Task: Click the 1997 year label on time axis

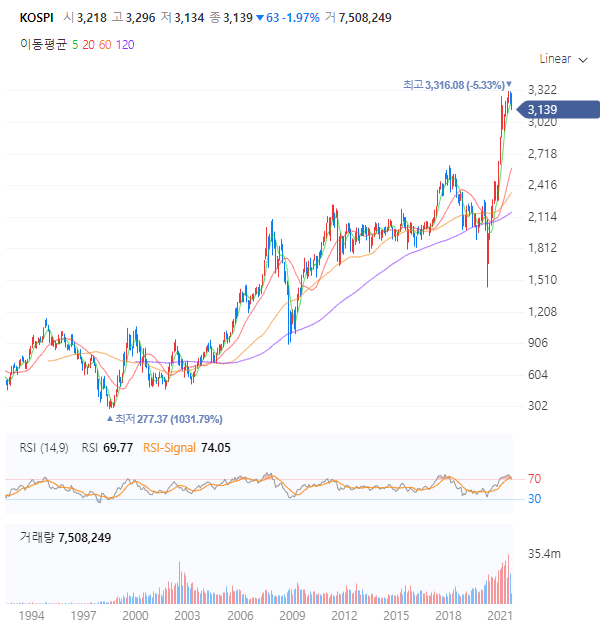Action: 83,616
